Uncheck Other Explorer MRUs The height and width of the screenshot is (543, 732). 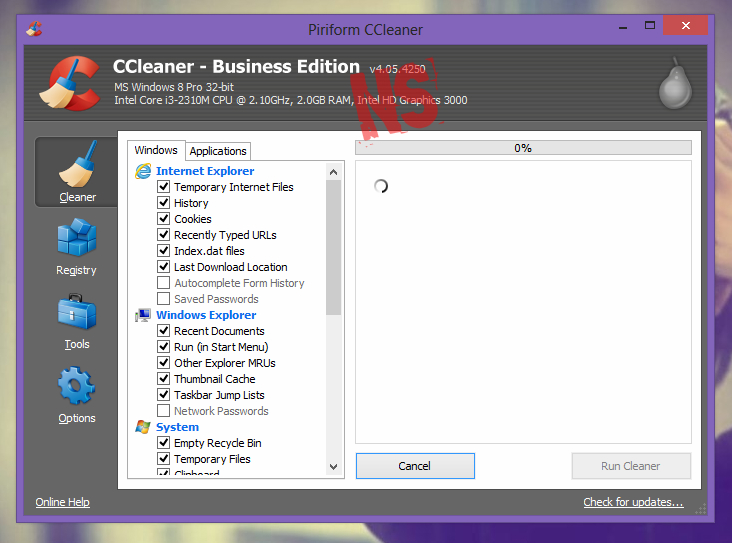click(163, 362)
